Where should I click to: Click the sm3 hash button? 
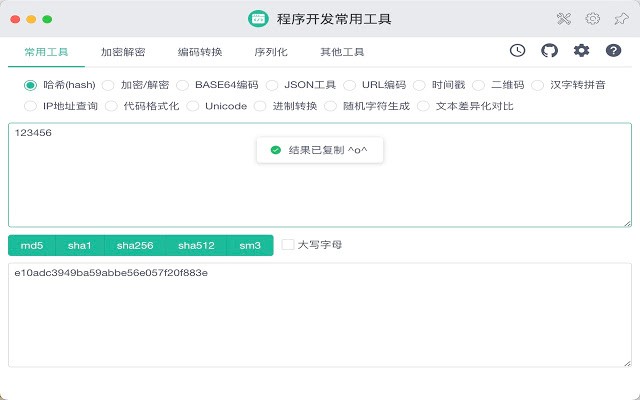coord(250,245)
